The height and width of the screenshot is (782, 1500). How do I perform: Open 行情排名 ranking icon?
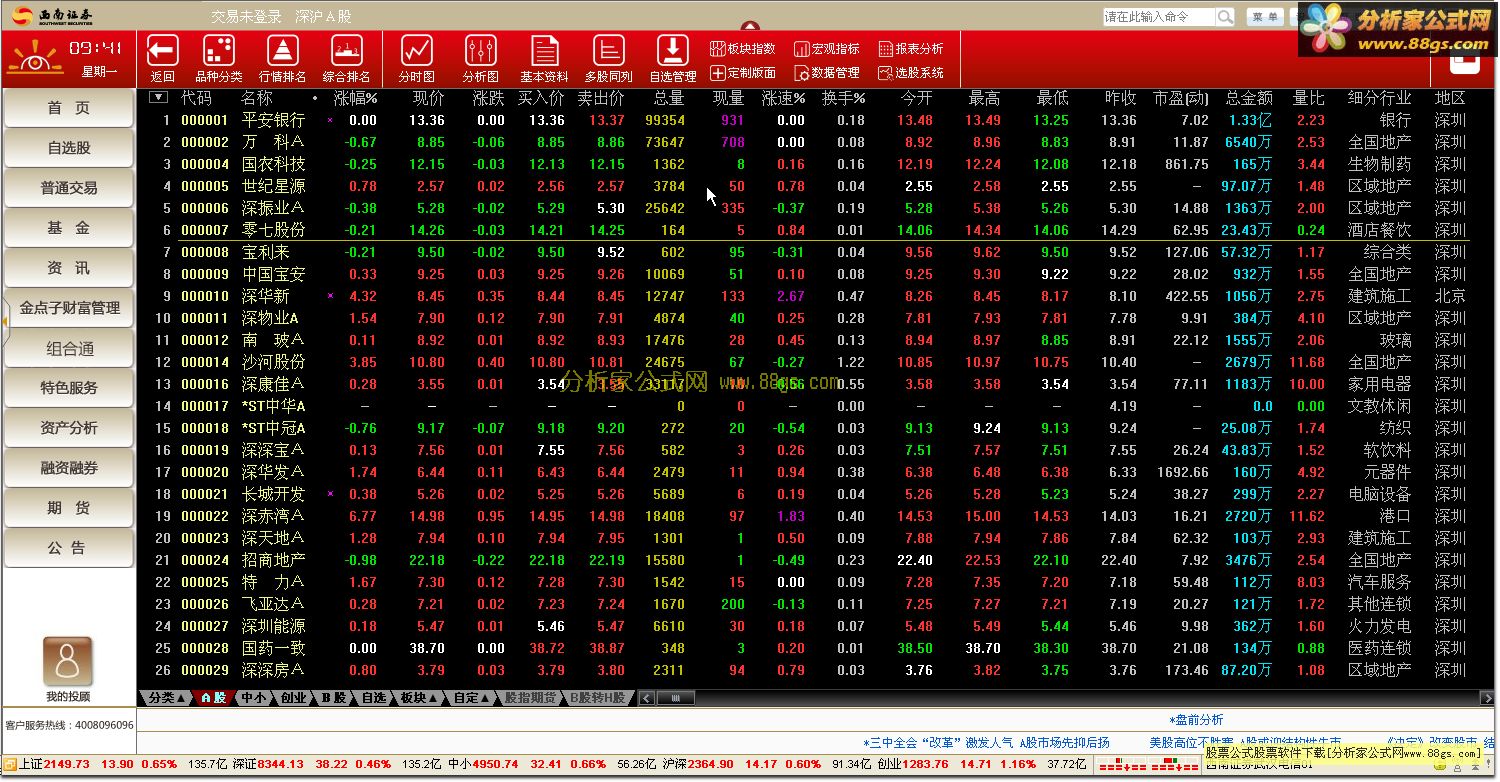coord(283,50)
